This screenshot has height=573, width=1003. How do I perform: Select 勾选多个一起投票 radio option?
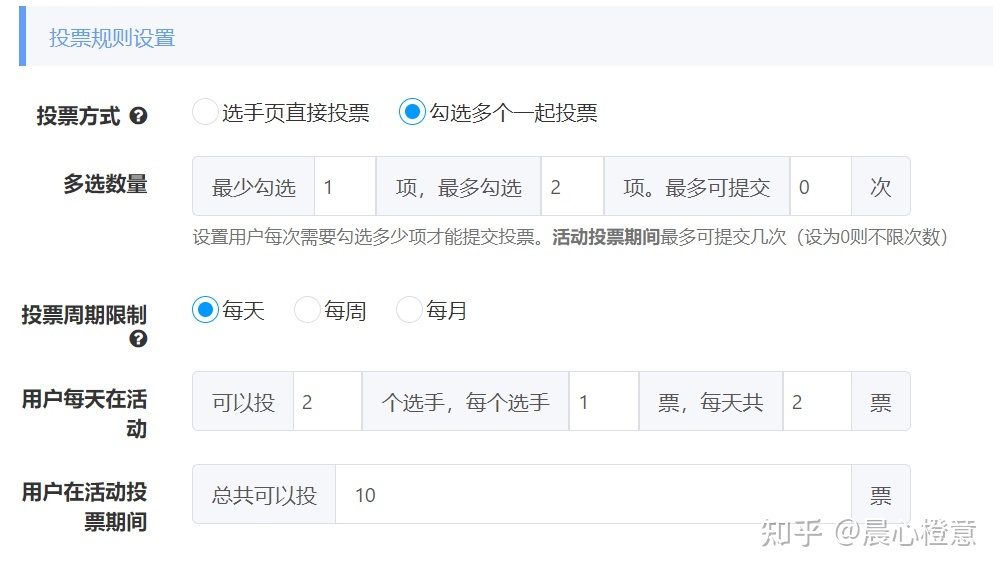(x=412, y=112)
